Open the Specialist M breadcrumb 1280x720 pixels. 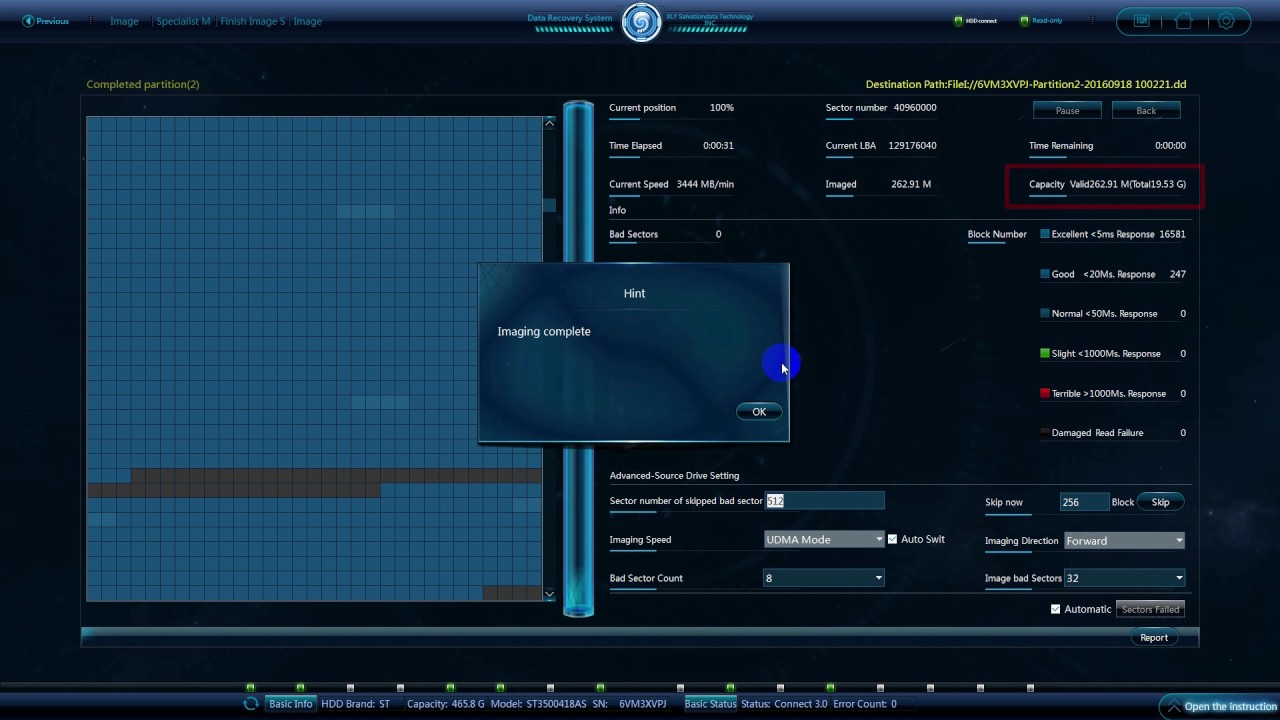[183, 21]
